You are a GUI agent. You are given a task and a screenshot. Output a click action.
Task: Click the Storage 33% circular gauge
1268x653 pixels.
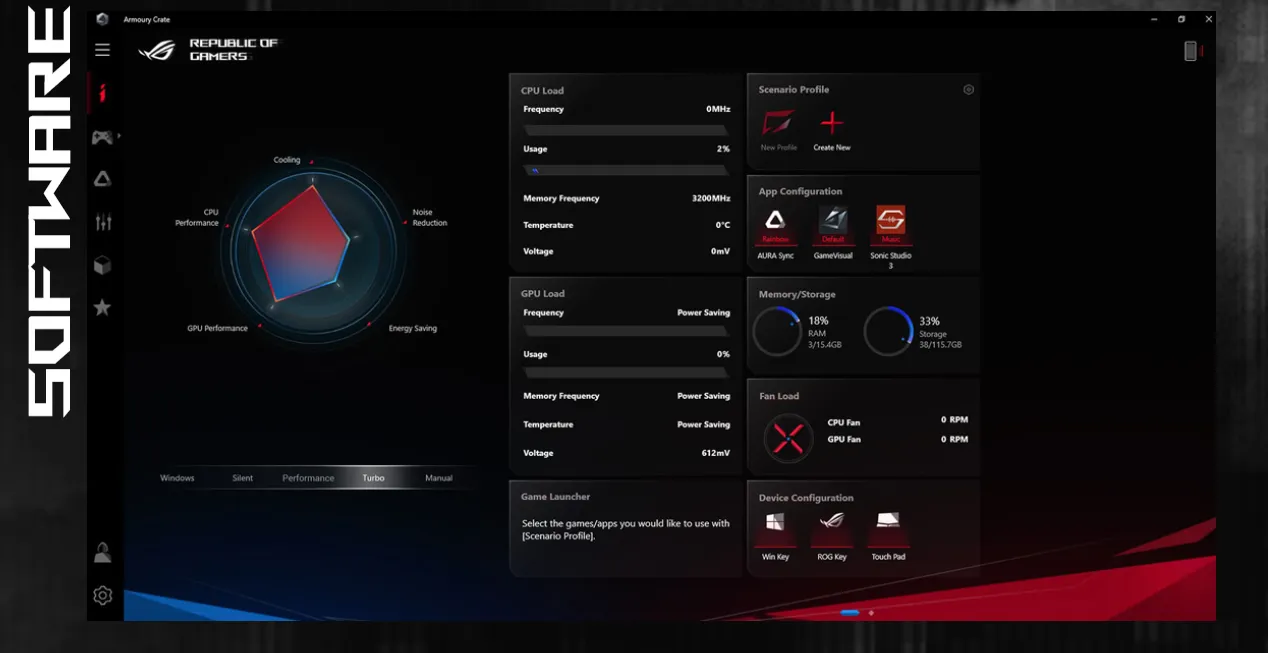(888, 332)
